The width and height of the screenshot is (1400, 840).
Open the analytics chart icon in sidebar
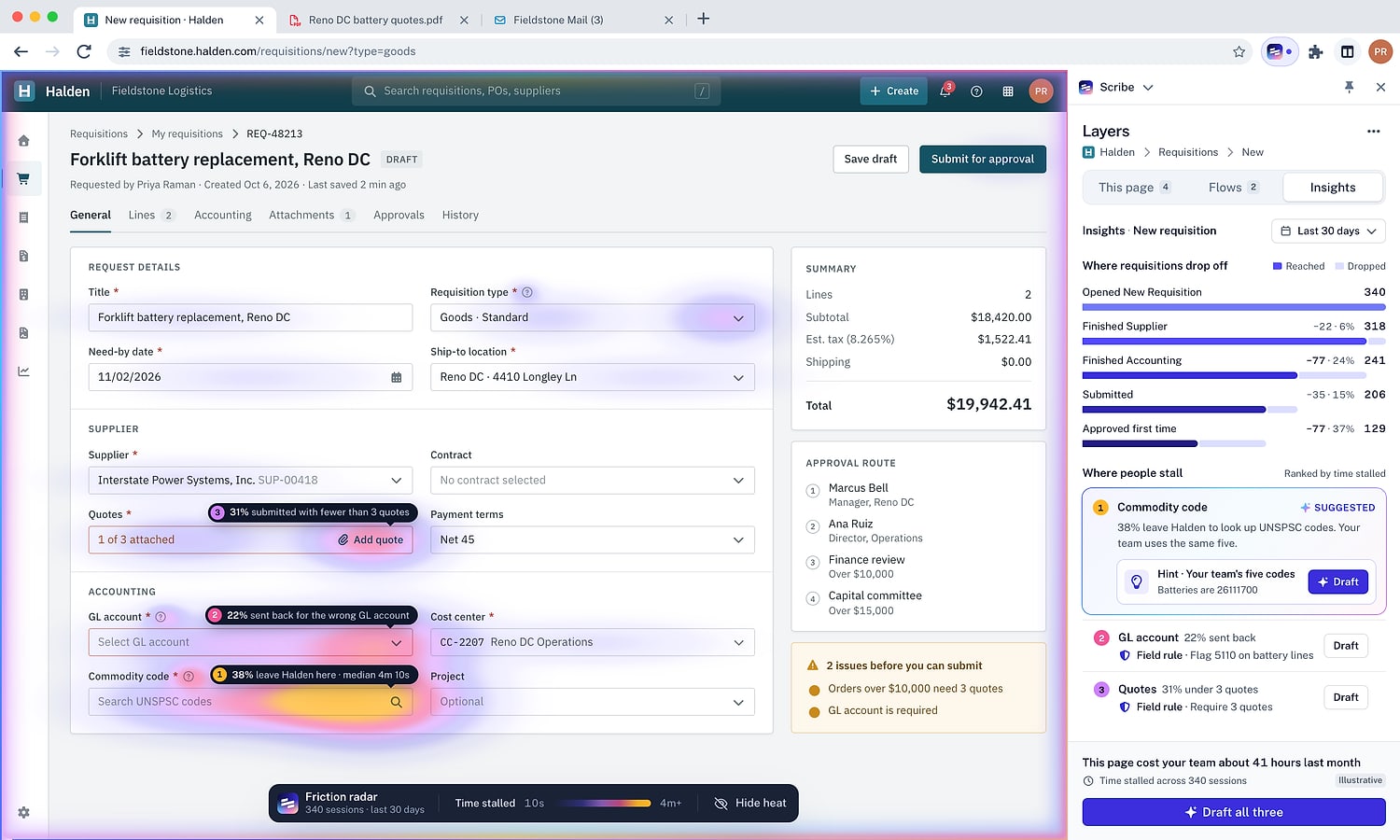click(23, 371)
